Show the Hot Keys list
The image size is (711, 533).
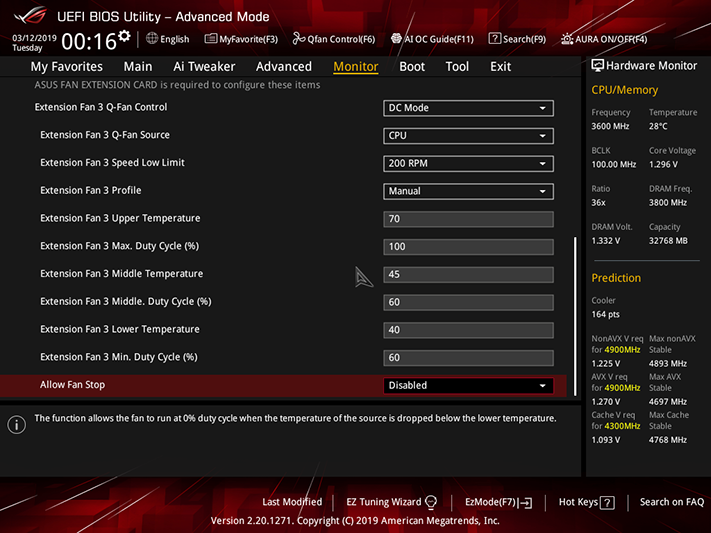click(586, 502)
